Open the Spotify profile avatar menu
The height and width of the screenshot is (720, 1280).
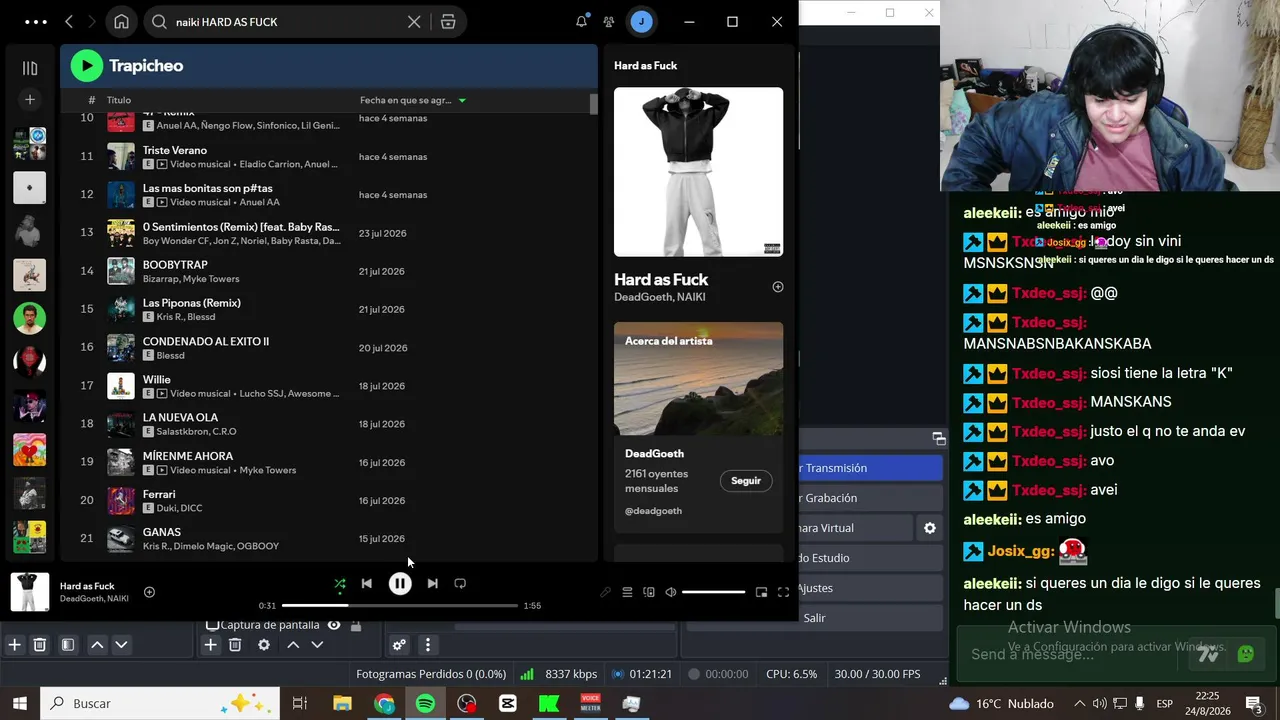[642, 22]
